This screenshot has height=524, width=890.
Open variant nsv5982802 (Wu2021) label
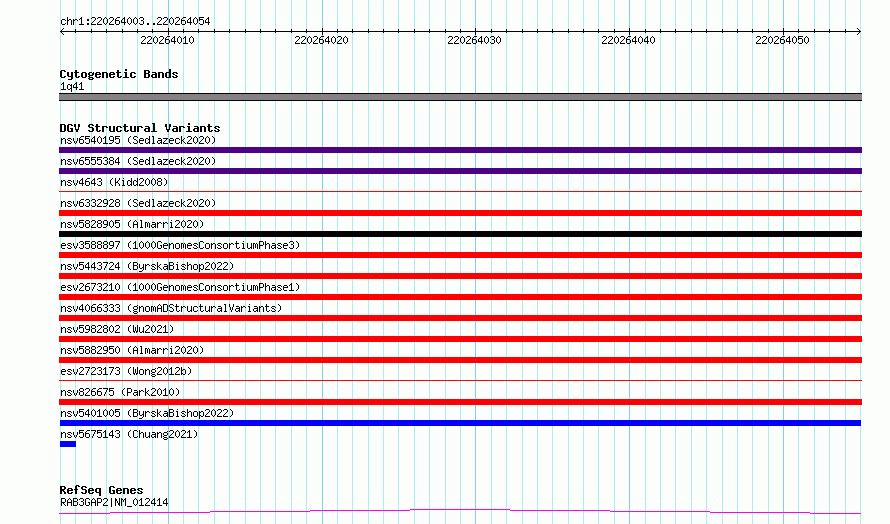117,329
